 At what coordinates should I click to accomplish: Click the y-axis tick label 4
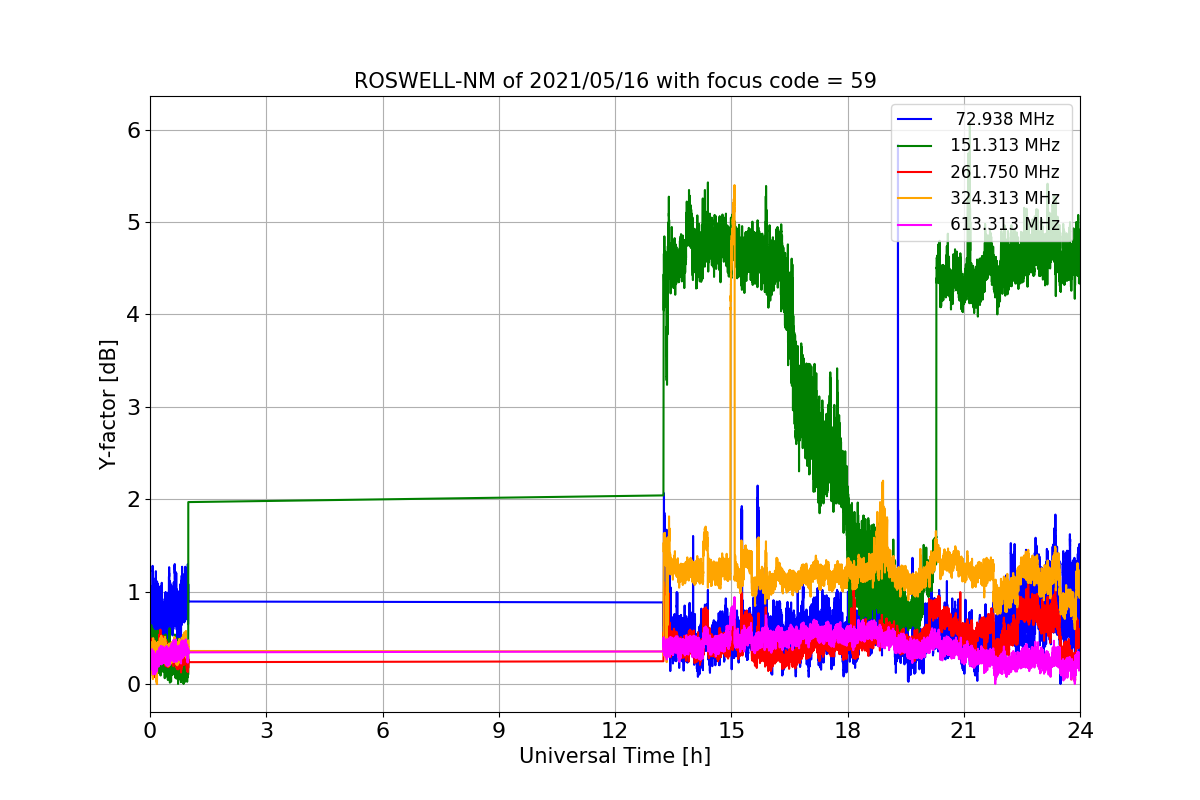pos(133,315)
